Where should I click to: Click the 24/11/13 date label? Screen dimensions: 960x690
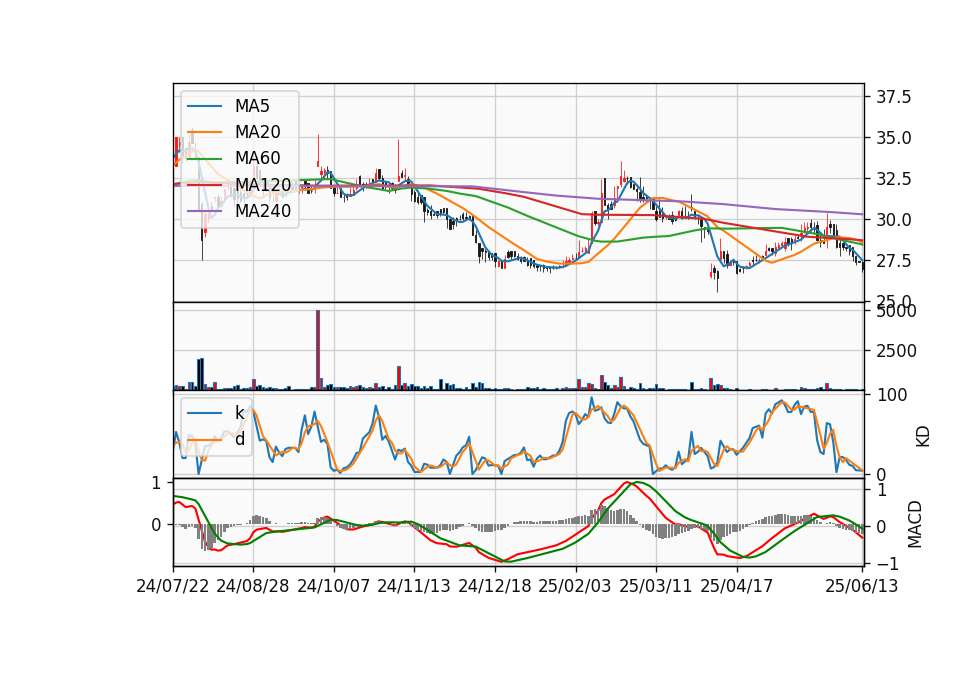[x=414, y=586]
